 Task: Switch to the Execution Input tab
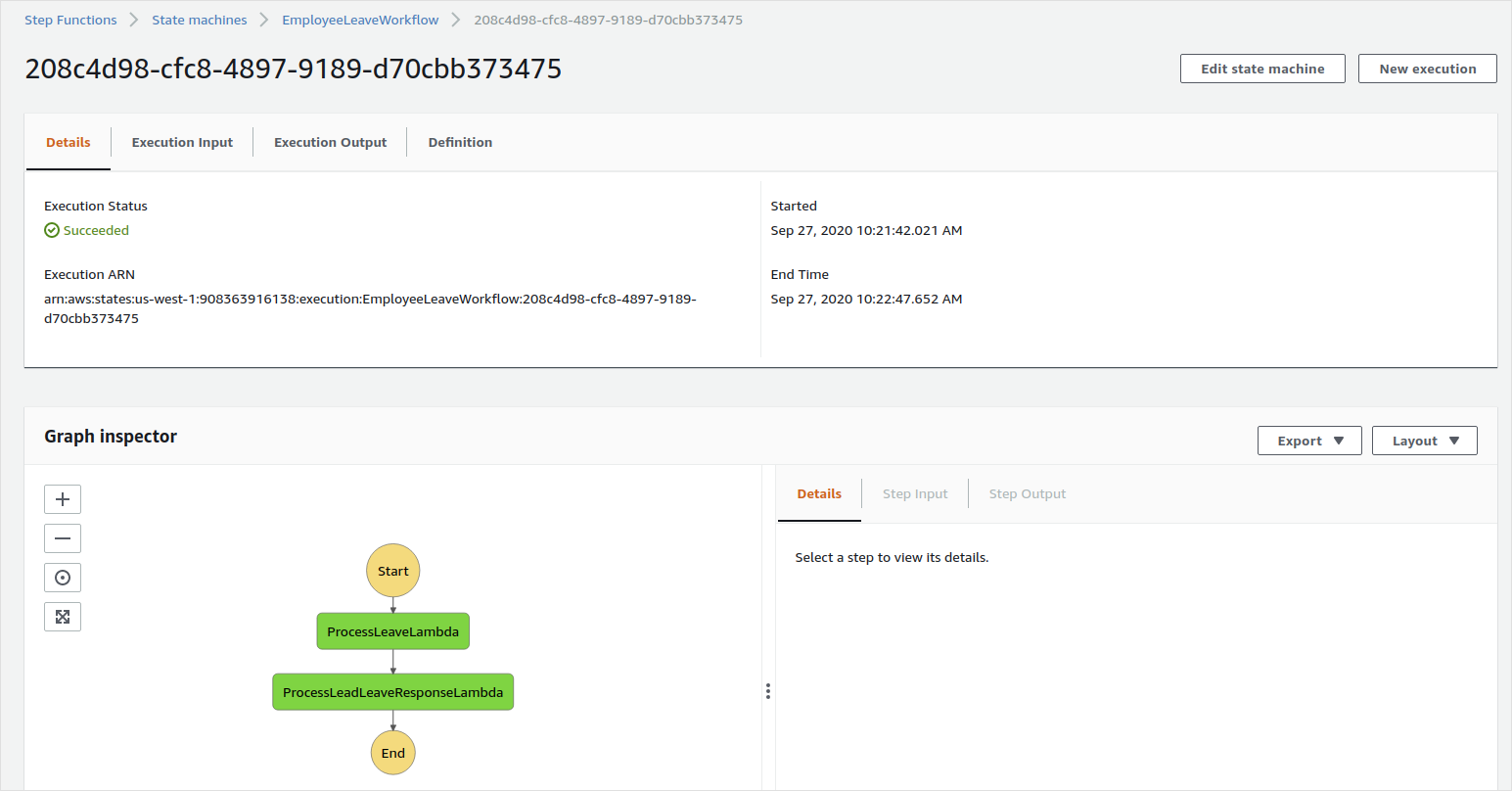(x=181, y=142)
